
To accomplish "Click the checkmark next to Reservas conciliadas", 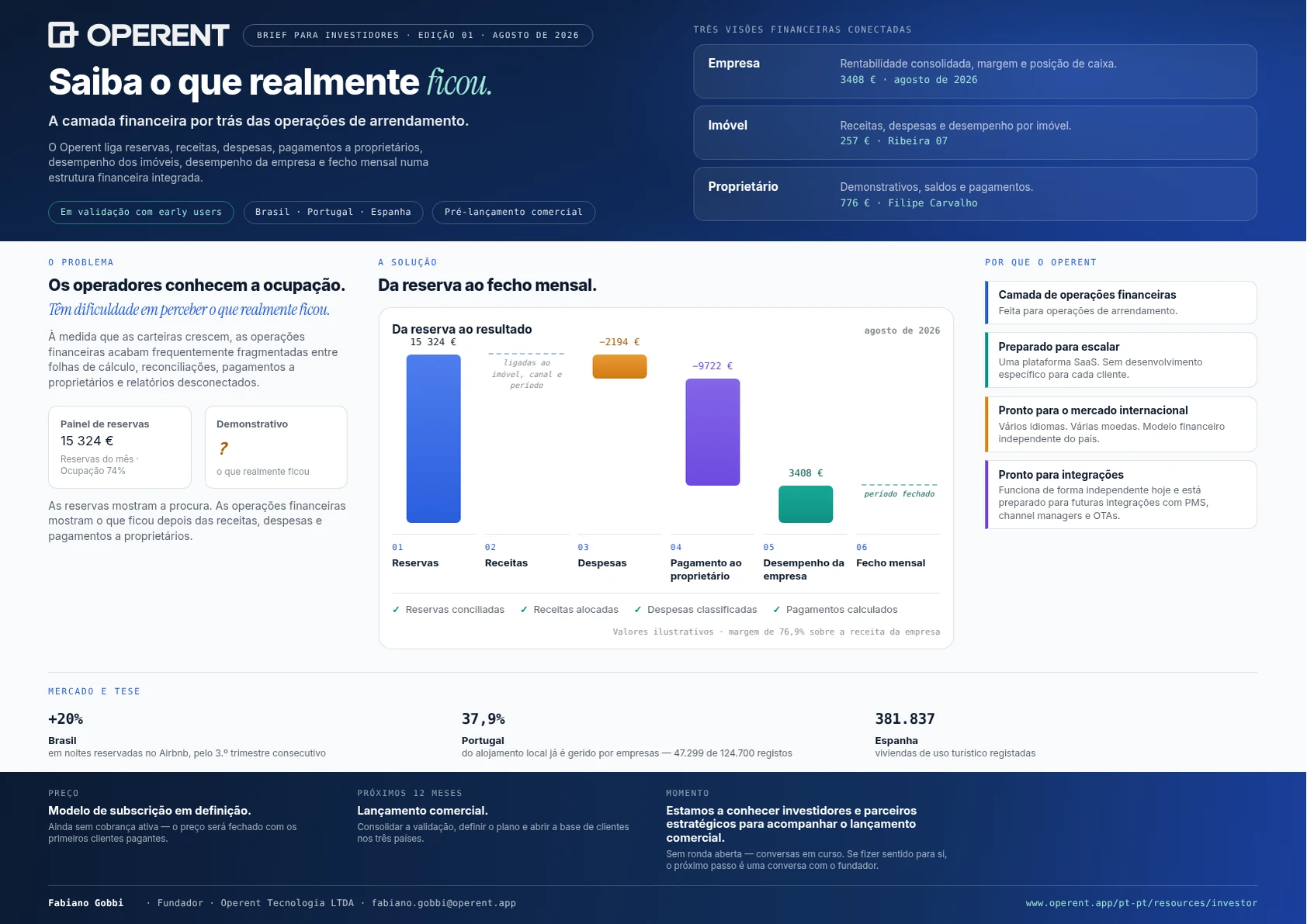I will click(x=396, y=610).
